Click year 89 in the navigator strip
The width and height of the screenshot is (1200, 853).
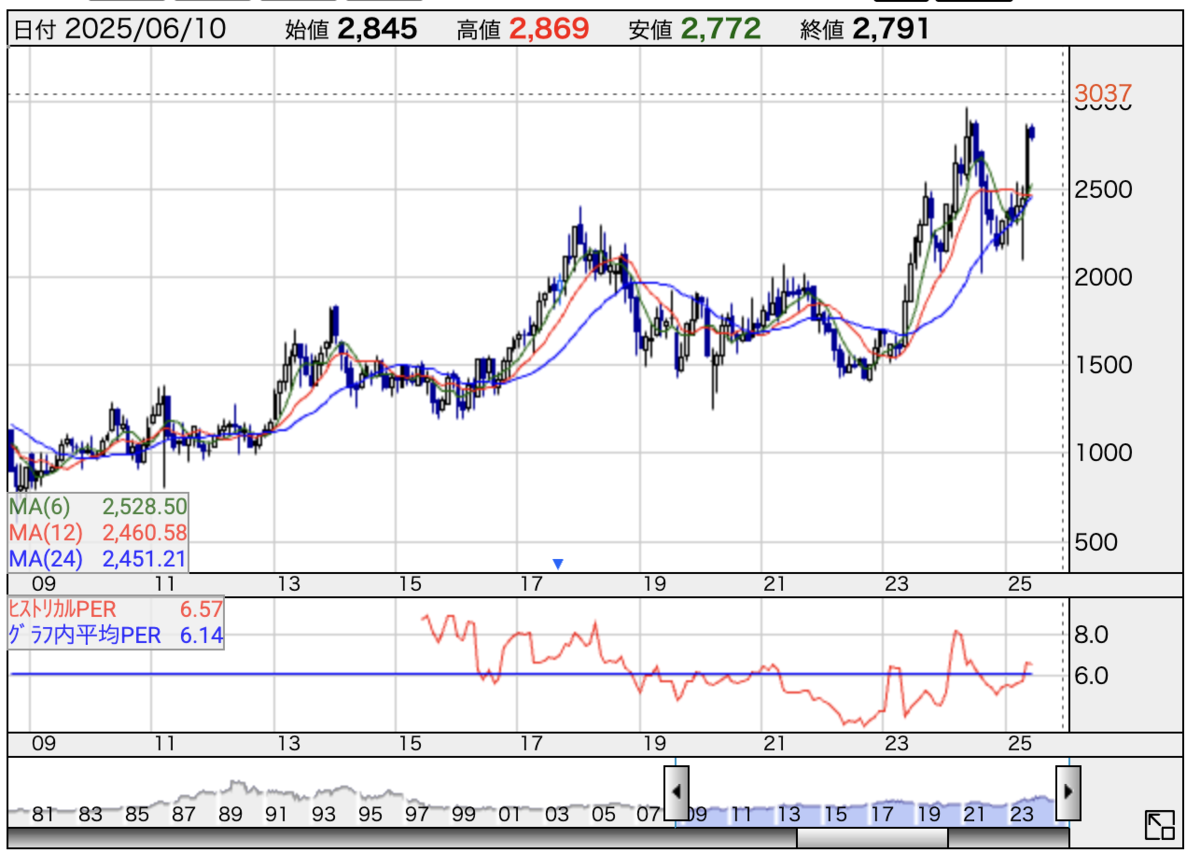coord(230,814)
